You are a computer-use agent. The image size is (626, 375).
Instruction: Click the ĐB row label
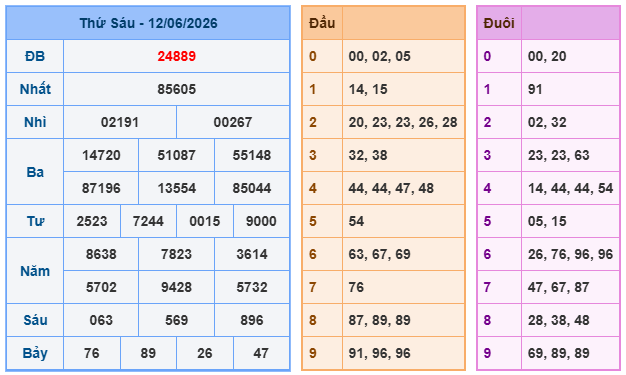click(35, 56)
